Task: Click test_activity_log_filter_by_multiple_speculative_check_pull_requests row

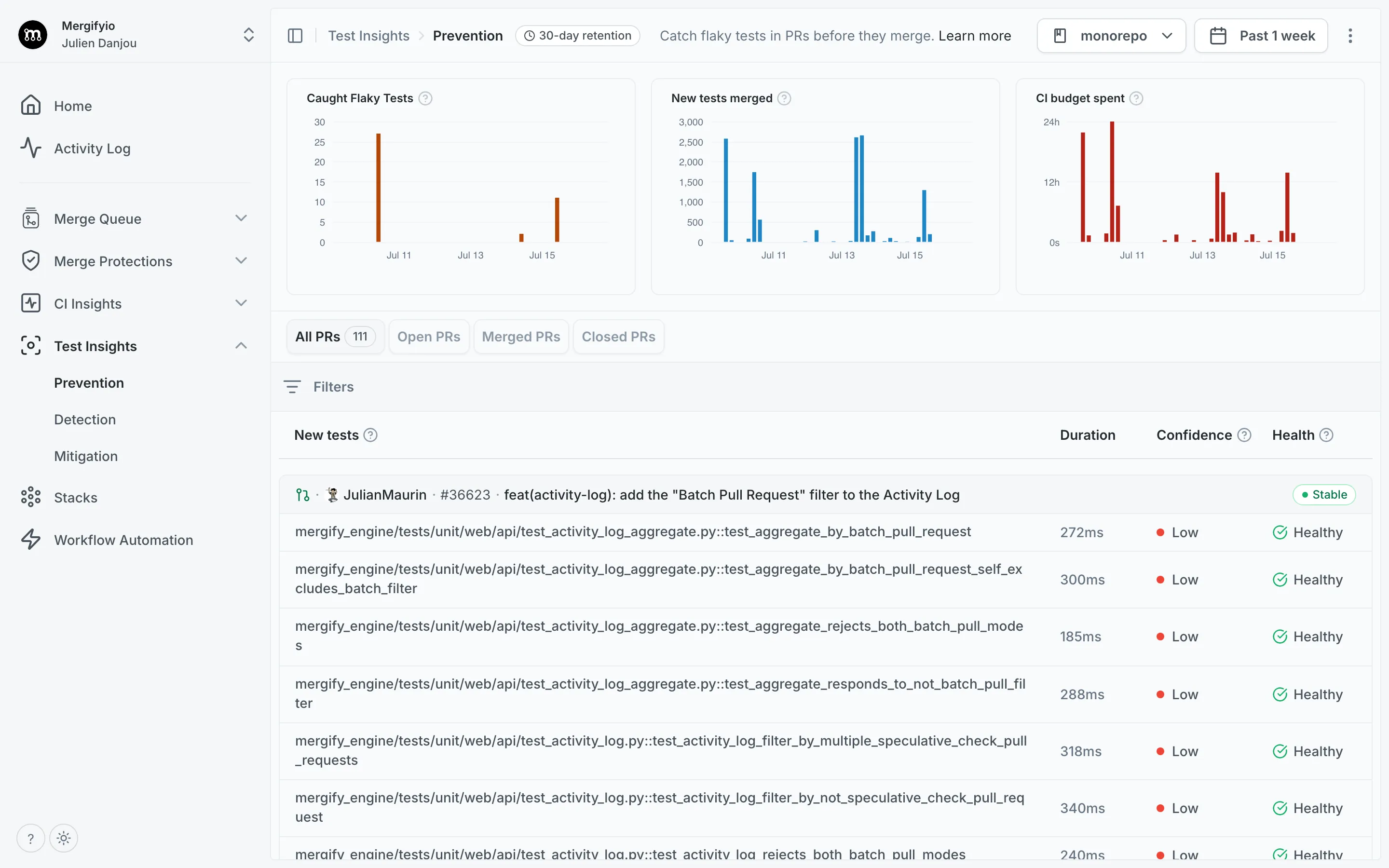Action: click(825, 751)
